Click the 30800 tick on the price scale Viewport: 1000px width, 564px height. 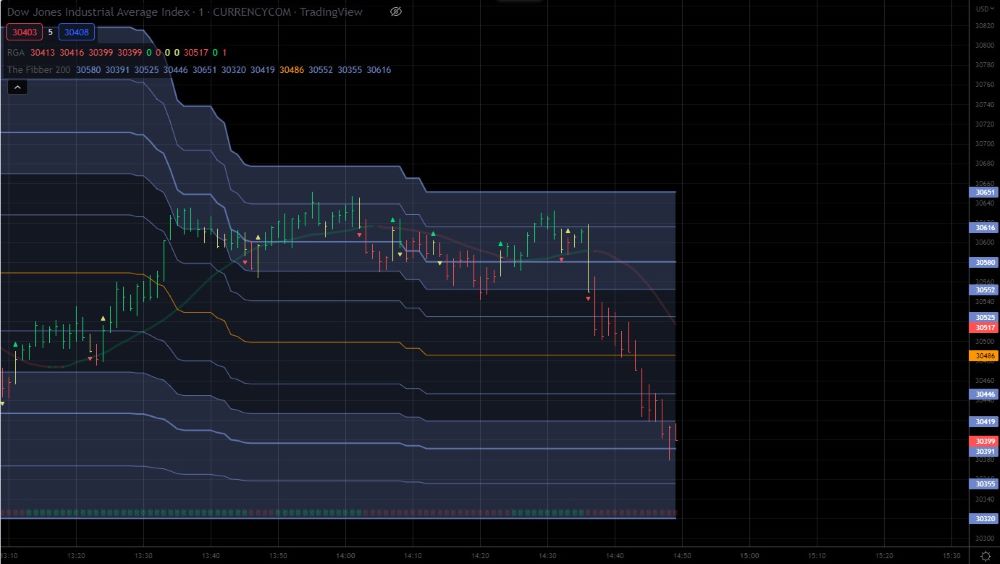click(x=985, y=45)
